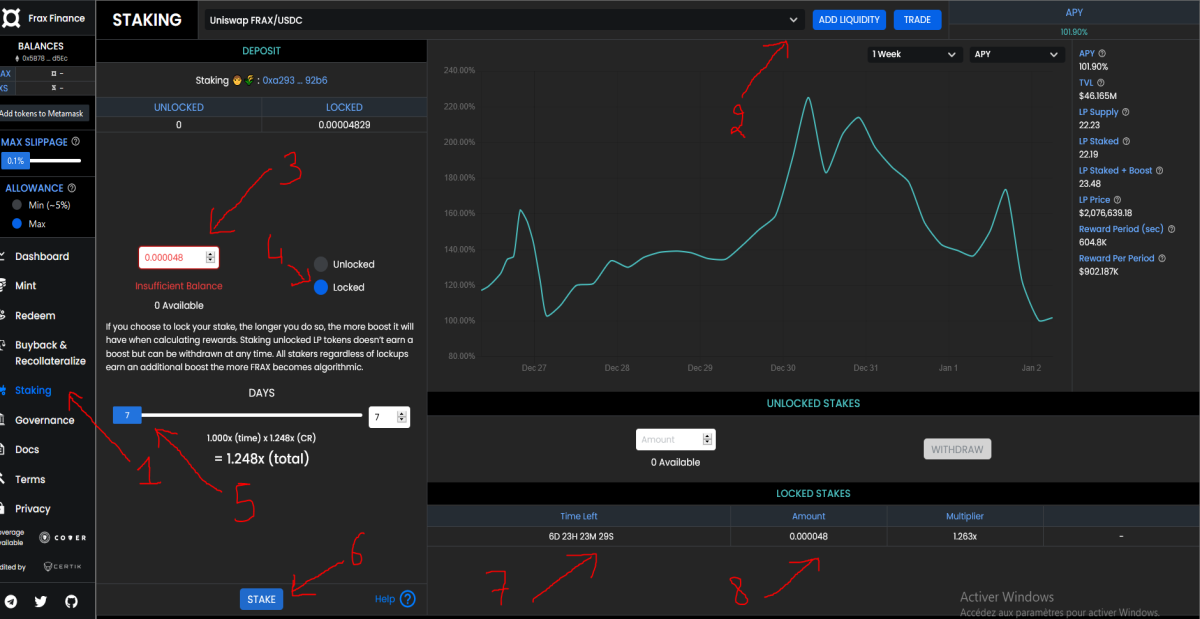1200x619 pixels.
Task: Click the info icon beside LP Staked
Action: [x=1128, y=141]
